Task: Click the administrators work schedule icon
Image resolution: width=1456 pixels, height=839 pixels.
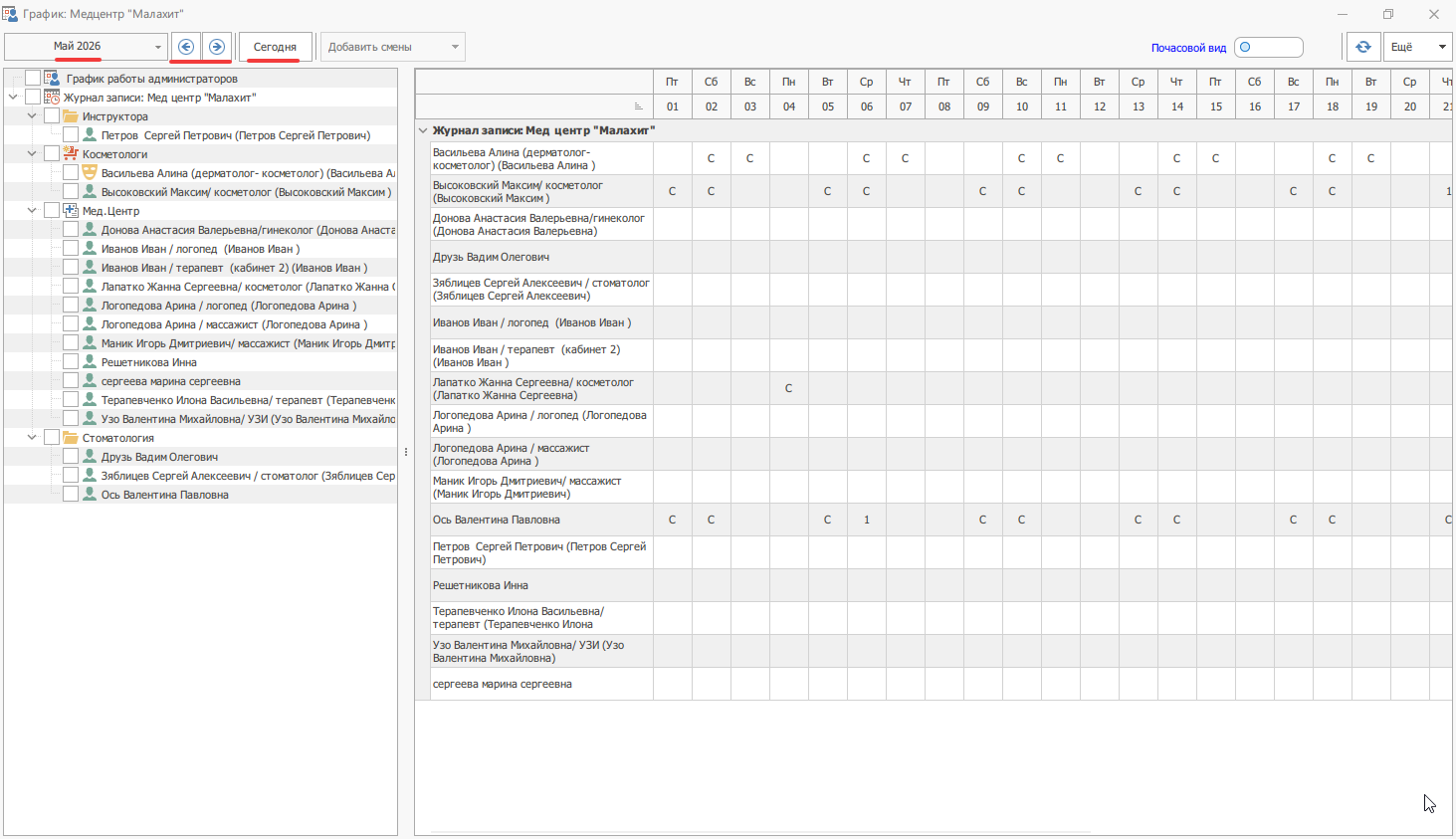Action: (x=52, y=79)
